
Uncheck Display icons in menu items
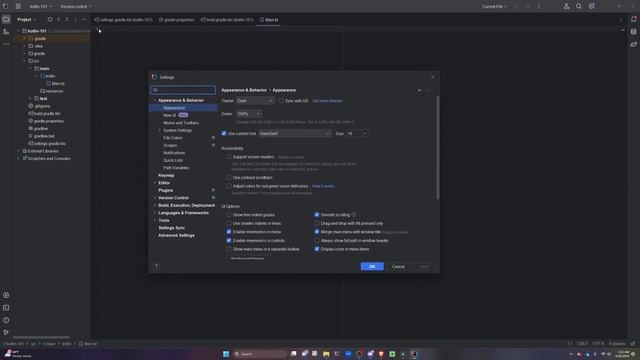pos(317,249)
